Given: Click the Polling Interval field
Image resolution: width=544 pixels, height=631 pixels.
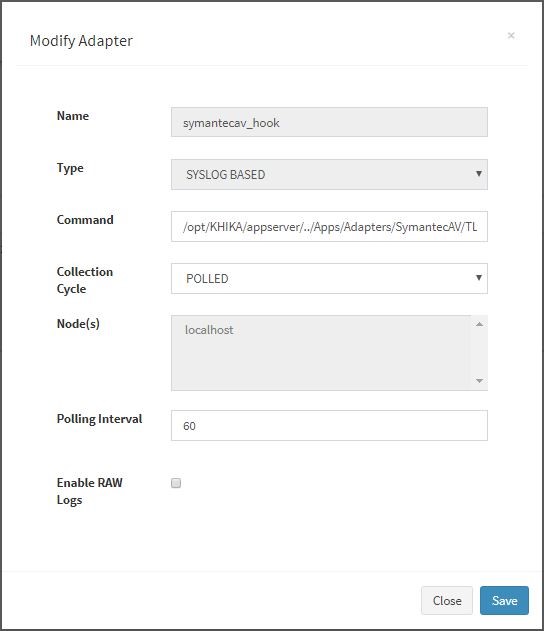Looking at the screenshot, I should pyautogui.click(x=329, y=425).
